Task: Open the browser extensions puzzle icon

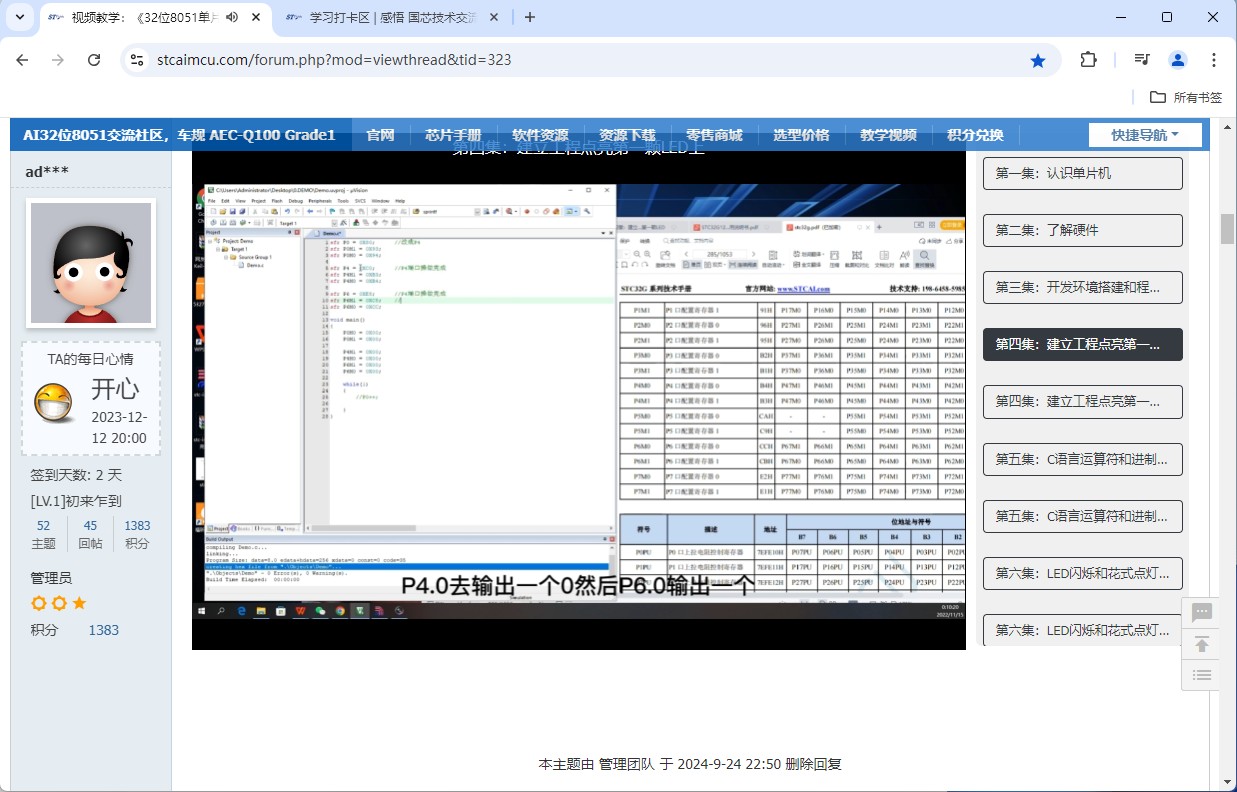Action: 1088,60
